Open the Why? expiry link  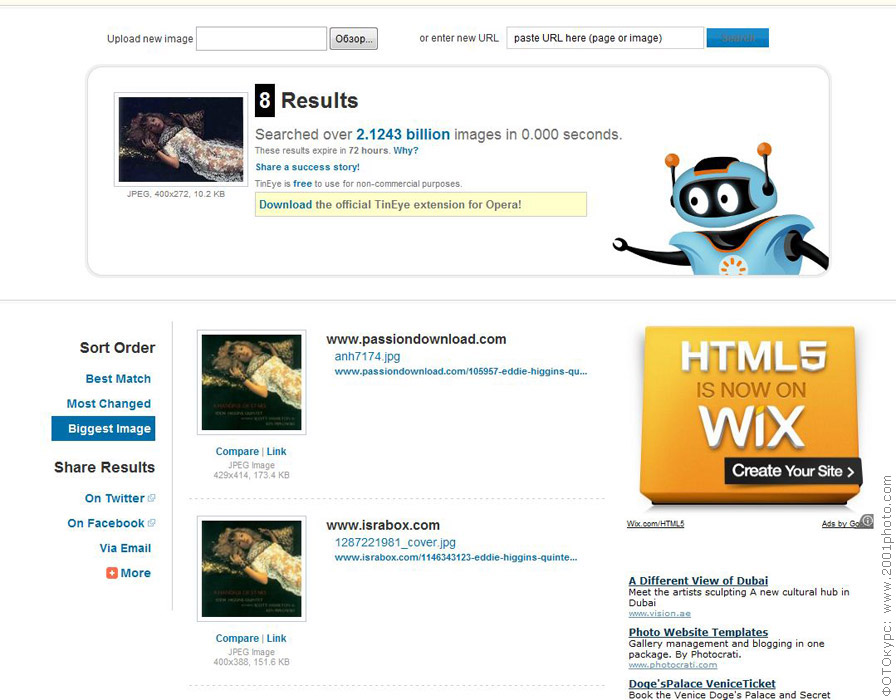(406, 150)
